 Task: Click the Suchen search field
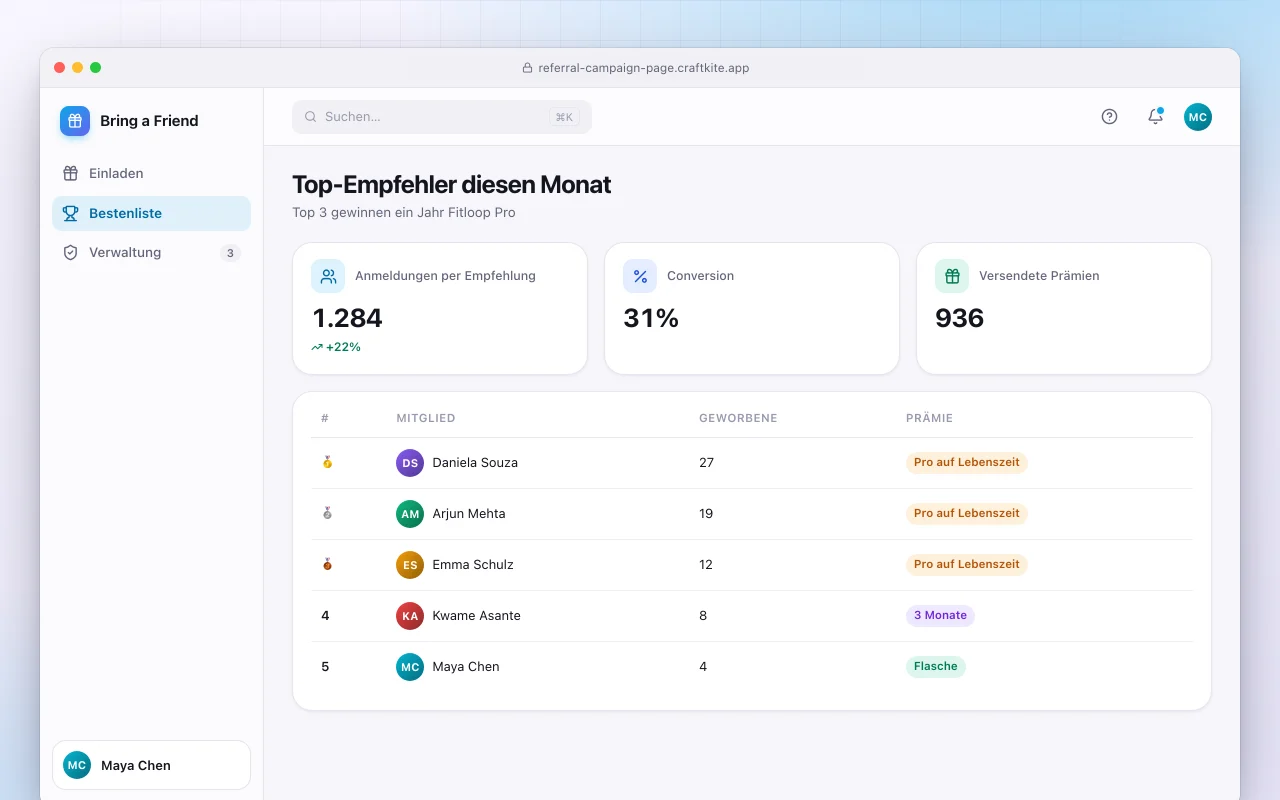(x=442, y=117)
